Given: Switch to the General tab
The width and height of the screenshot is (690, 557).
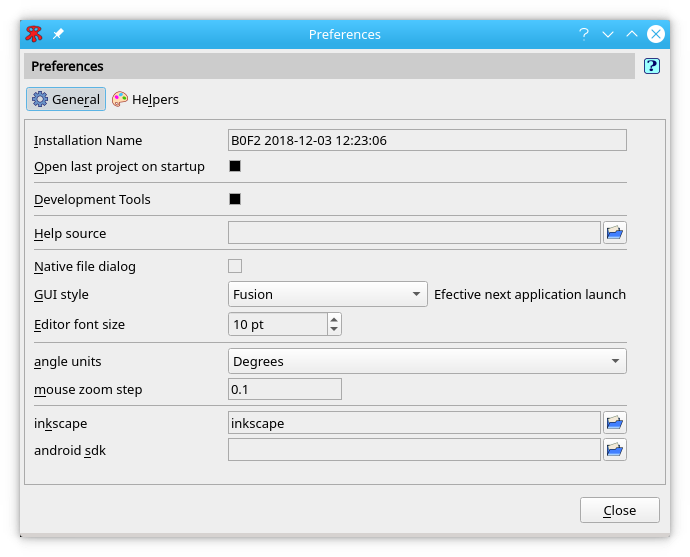Looking at the screenshot, I should coord(66,99).
